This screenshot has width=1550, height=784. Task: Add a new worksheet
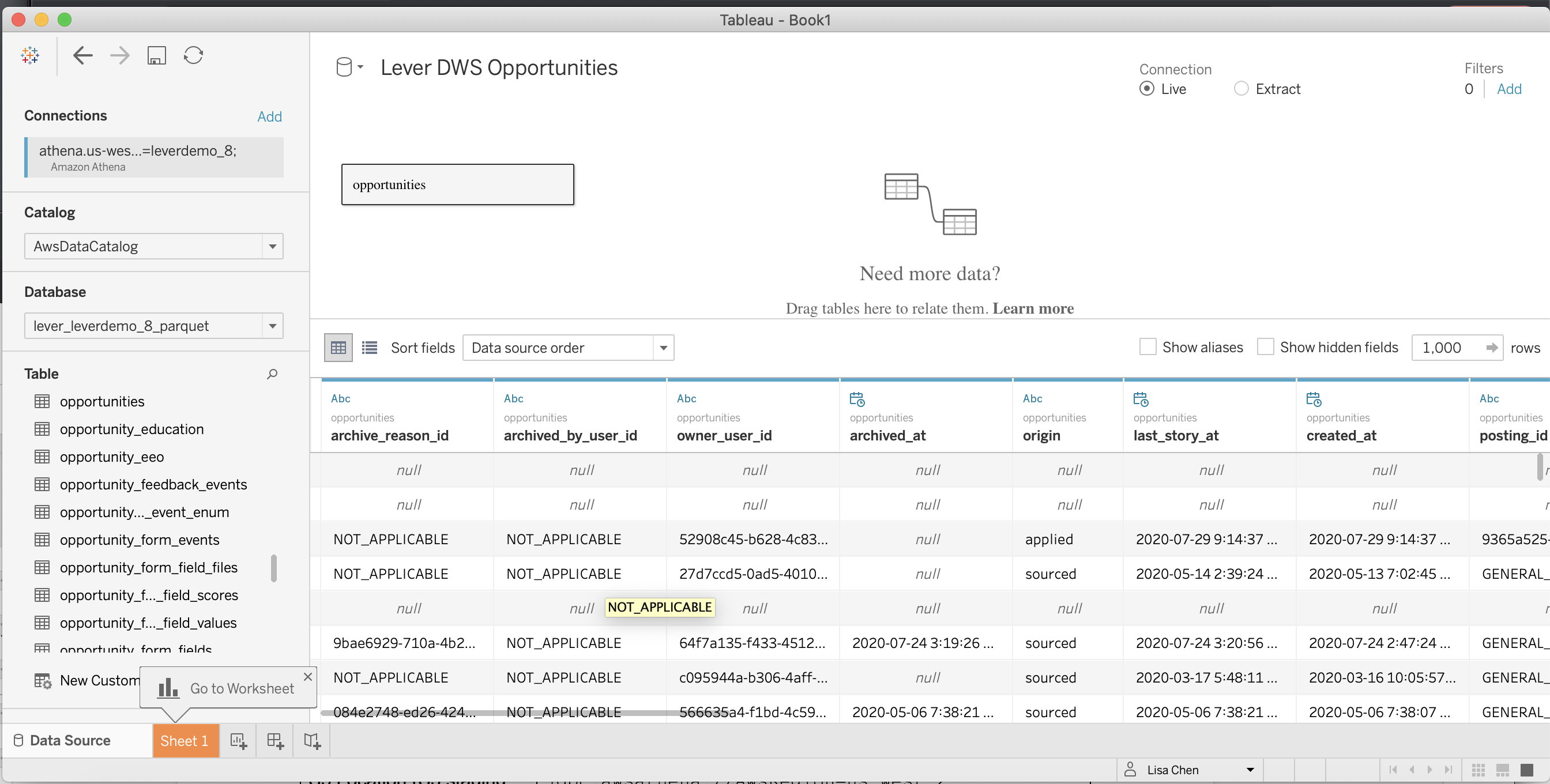[x=238, y=741]
